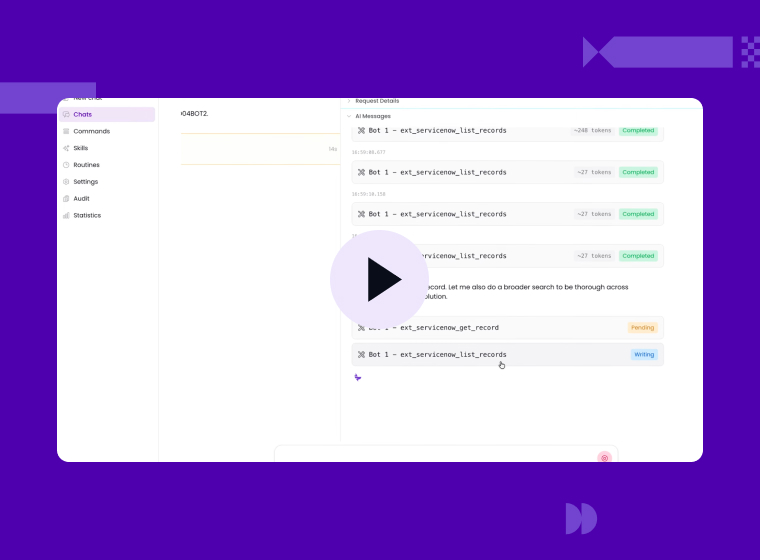Click the ~248 tokens label

592,130
